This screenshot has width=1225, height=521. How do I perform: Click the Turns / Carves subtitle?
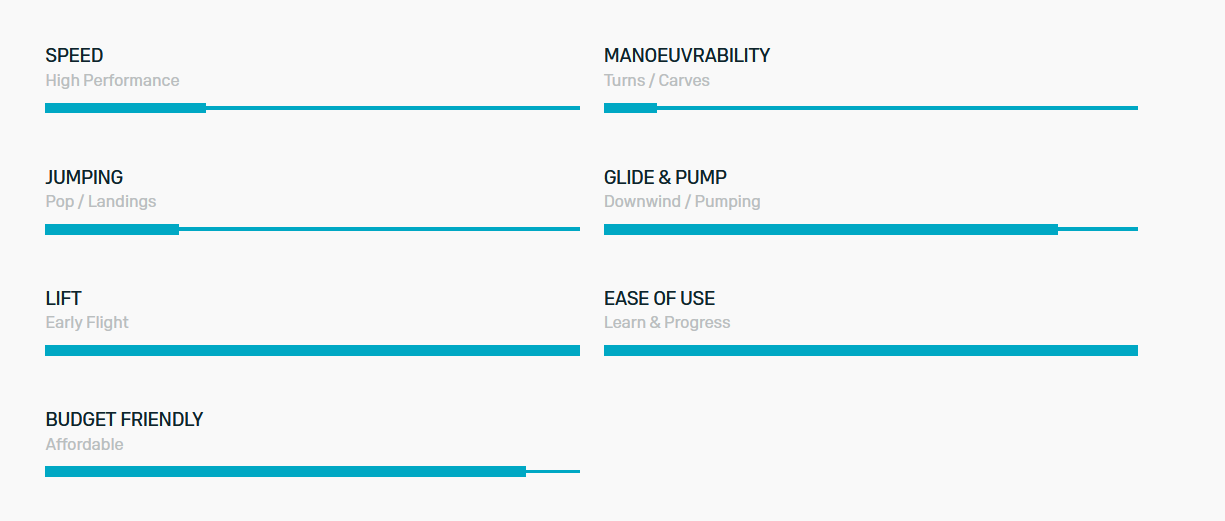(656, 81)
